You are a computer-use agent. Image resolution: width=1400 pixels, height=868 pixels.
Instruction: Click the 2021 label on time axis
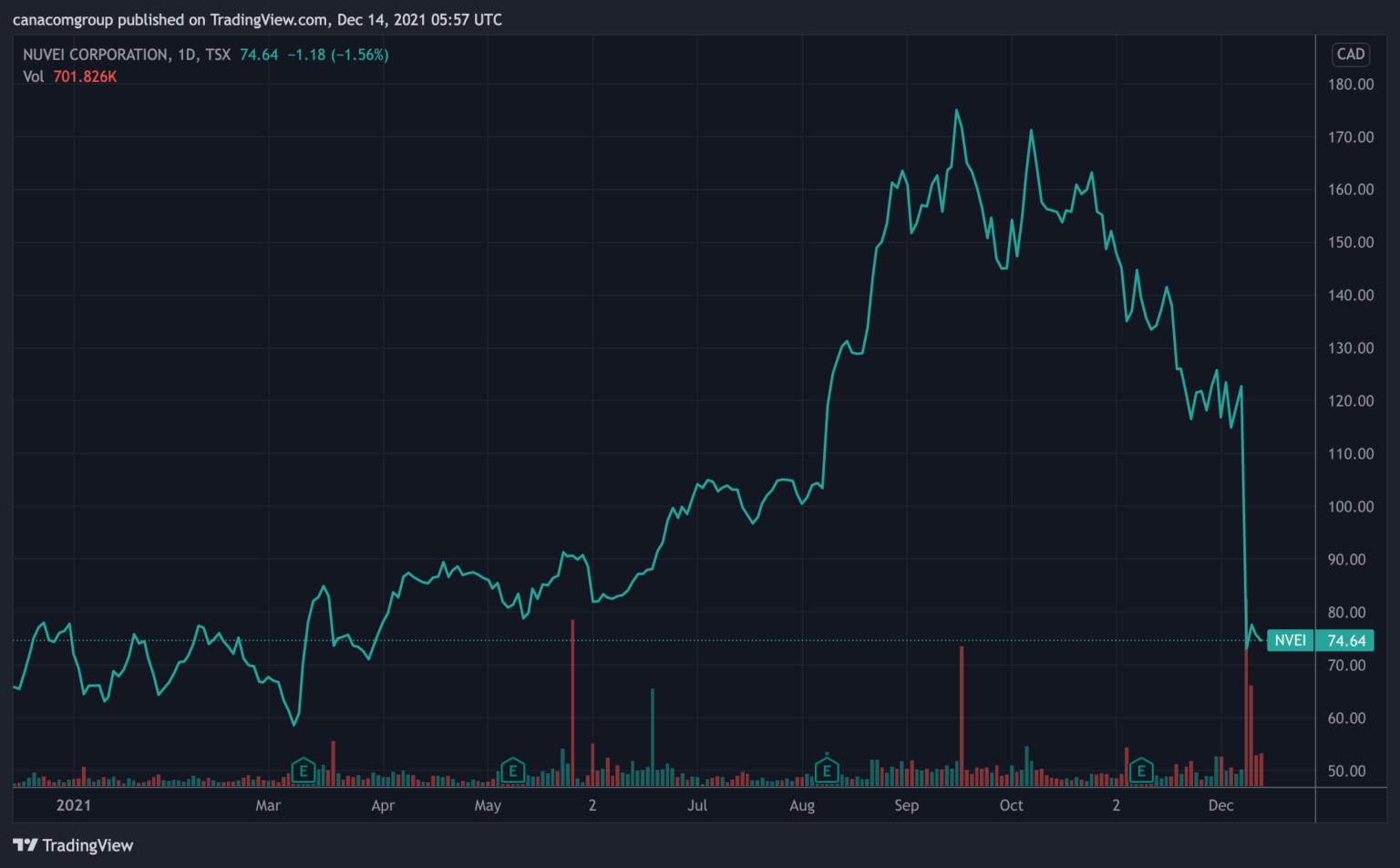[x=74, y=805]
